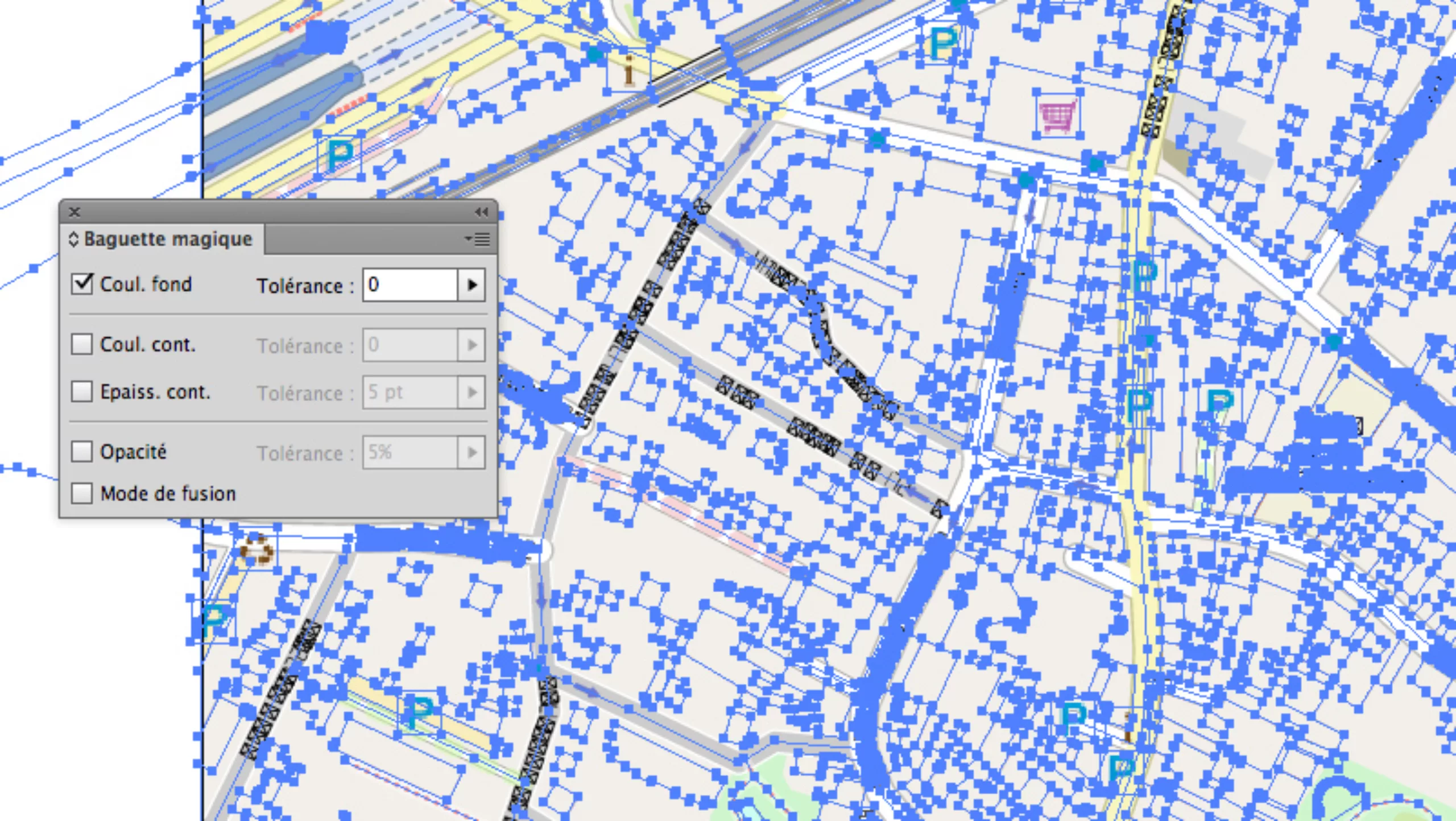Screen dimensions: 1456x821
Task: Open the Opacité tolerance arrow
Action: pyautogui.click(x=471, y=452)
